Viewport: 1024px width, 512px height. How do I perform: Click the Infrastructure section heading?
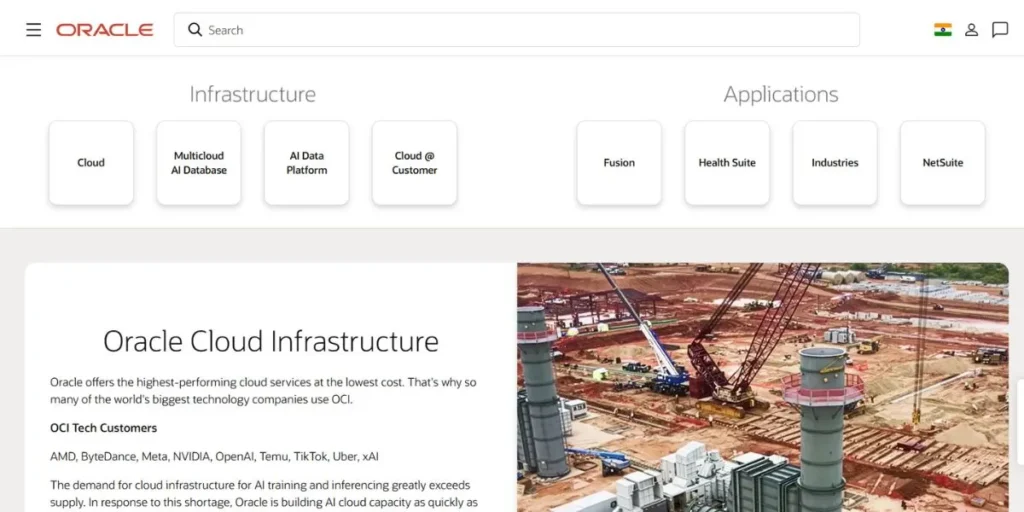(x=253, y=94)
